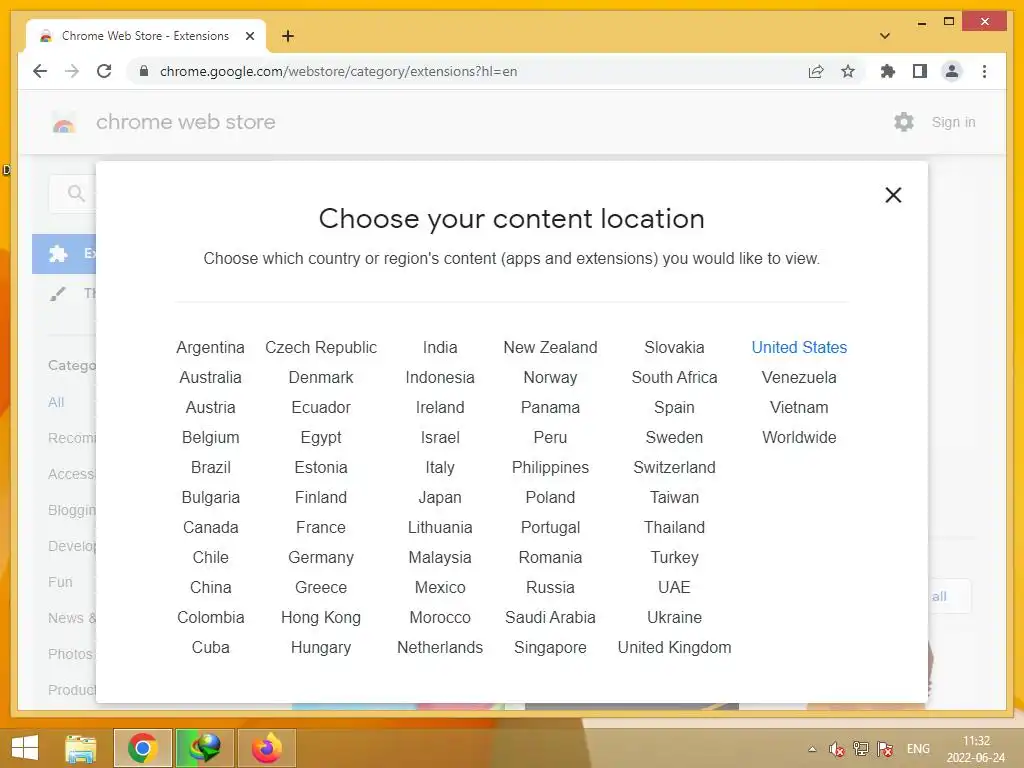
Task: Close the Chrome Web Store tab
Action: [x=249, y=36]
